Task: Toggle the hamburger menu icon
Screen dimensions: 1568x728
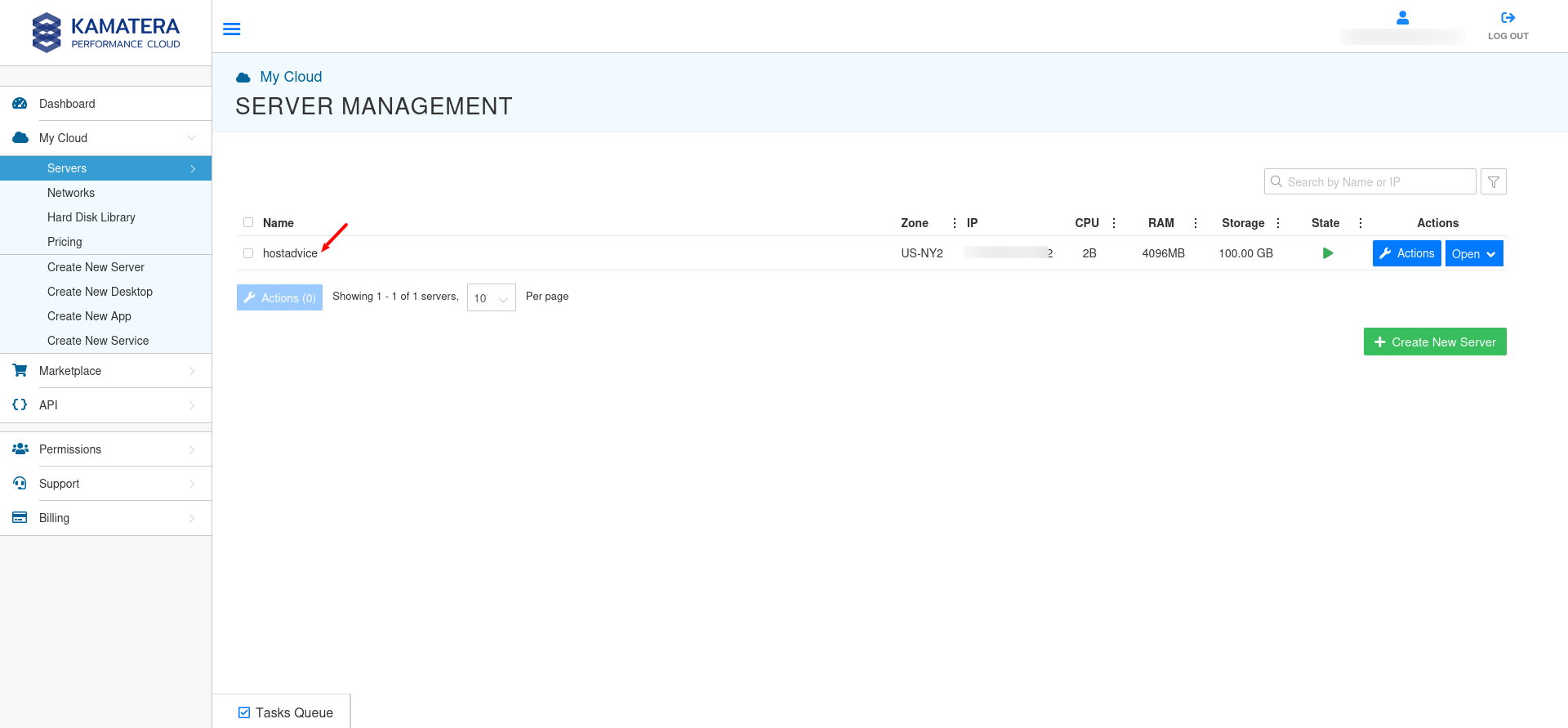Action: [232, 29]
